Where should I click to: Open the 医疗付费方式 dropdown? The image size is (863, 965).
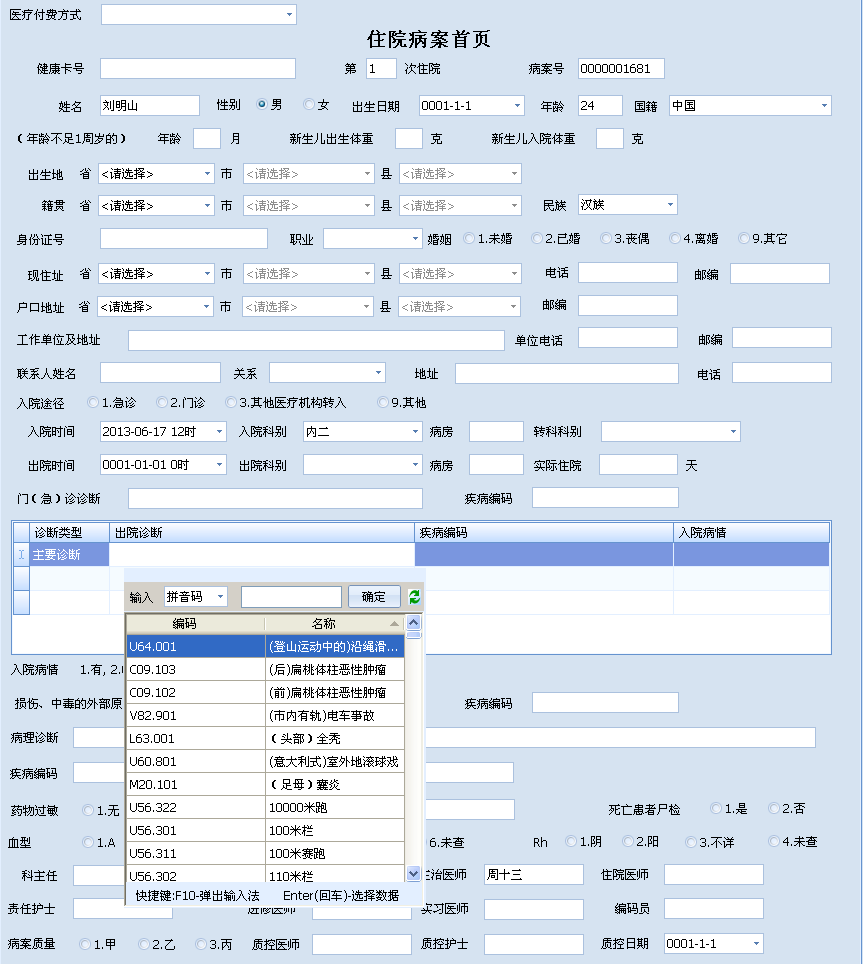click(x=289, y=14)
